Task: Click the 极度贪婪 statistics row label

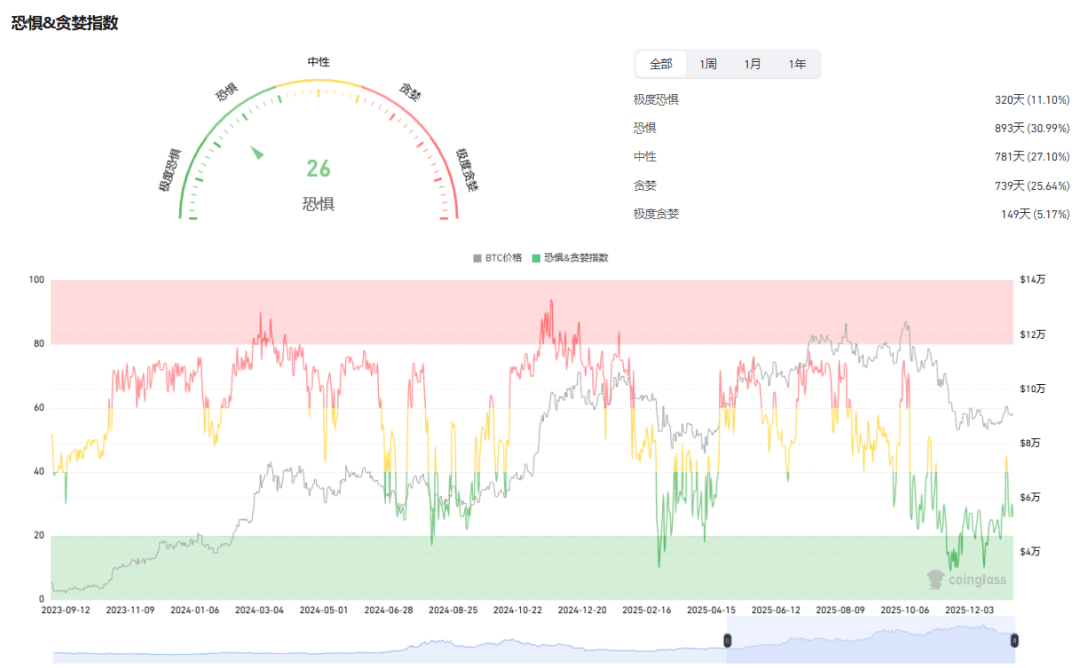Action: [656, 214]
